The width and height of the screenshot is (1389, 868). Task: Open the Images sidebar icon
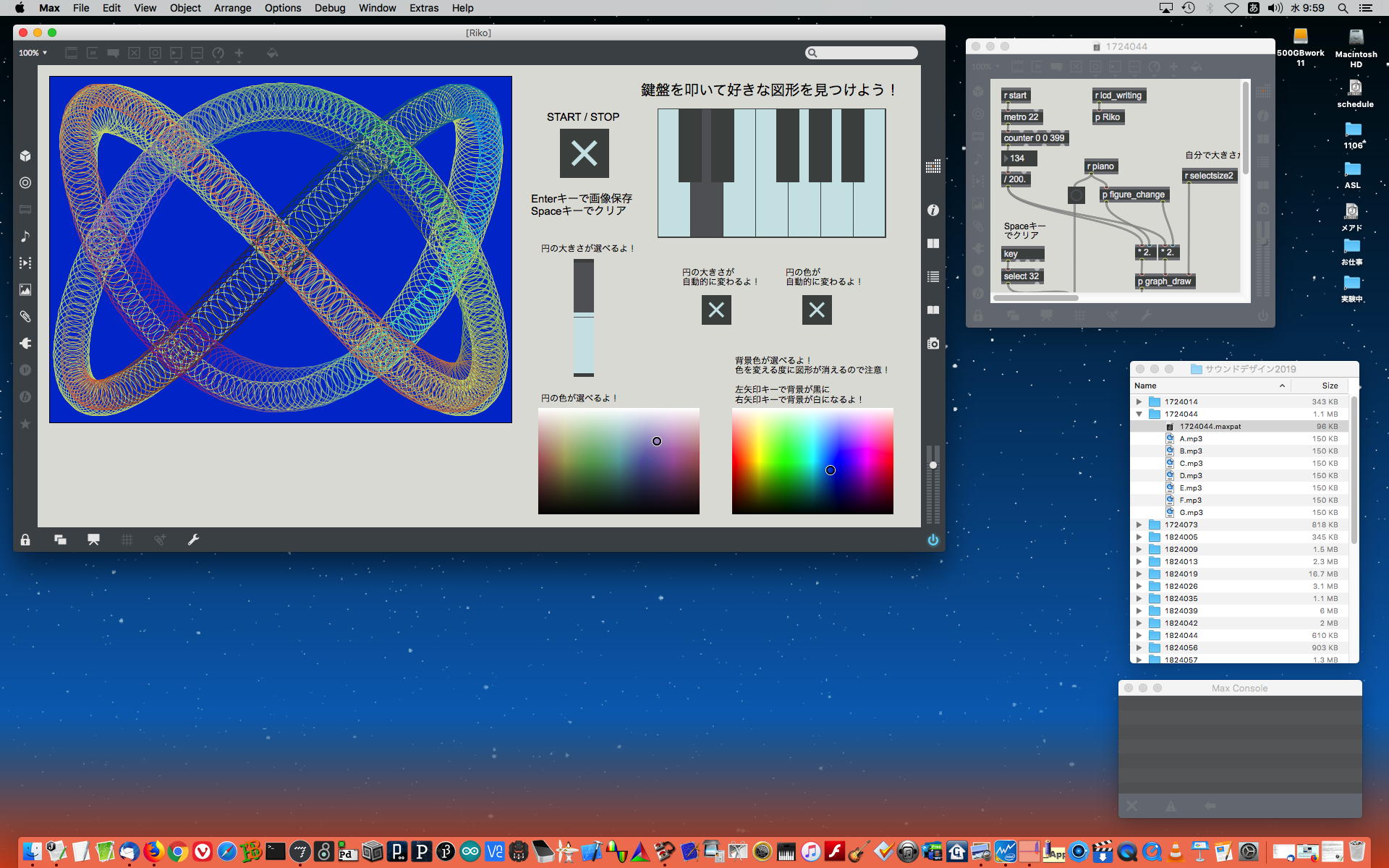(x=25, y=290)
